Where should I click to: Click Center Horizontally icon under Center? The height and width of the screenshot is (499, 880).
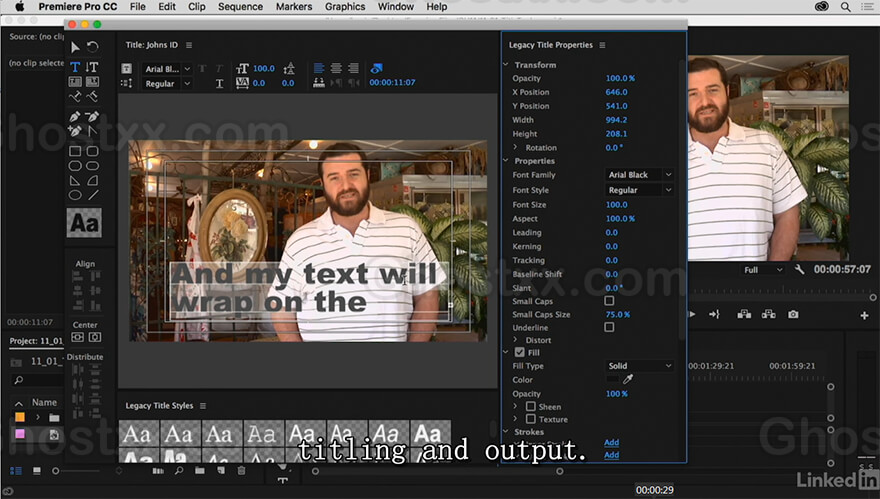77,337
